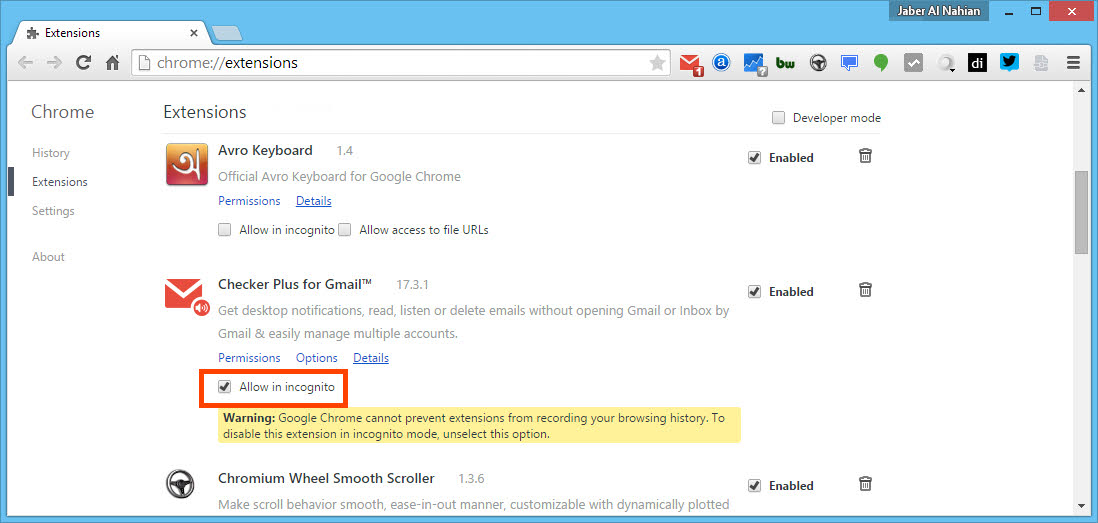1098x523 pixels.
Task: Go to the home page icon
Action: coord(112,63)
